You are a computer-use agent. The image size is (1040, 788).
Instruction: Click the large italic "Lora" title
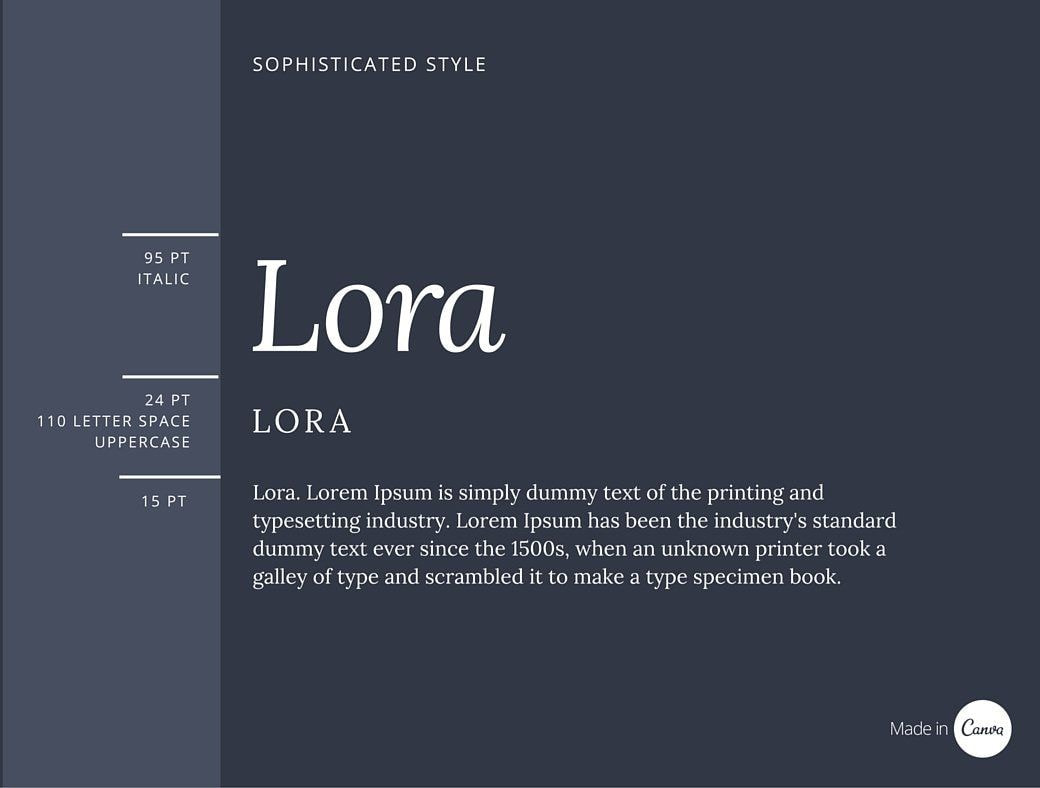(x=378, y=307)
